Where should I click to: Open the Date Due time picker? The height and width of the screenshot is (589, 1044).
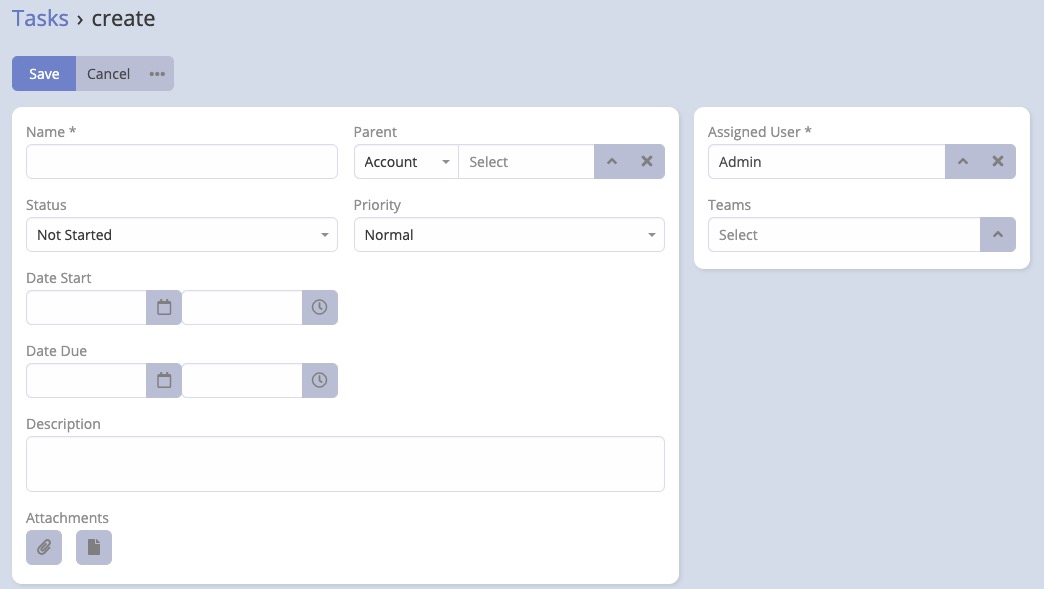click(x=319, y=380)
